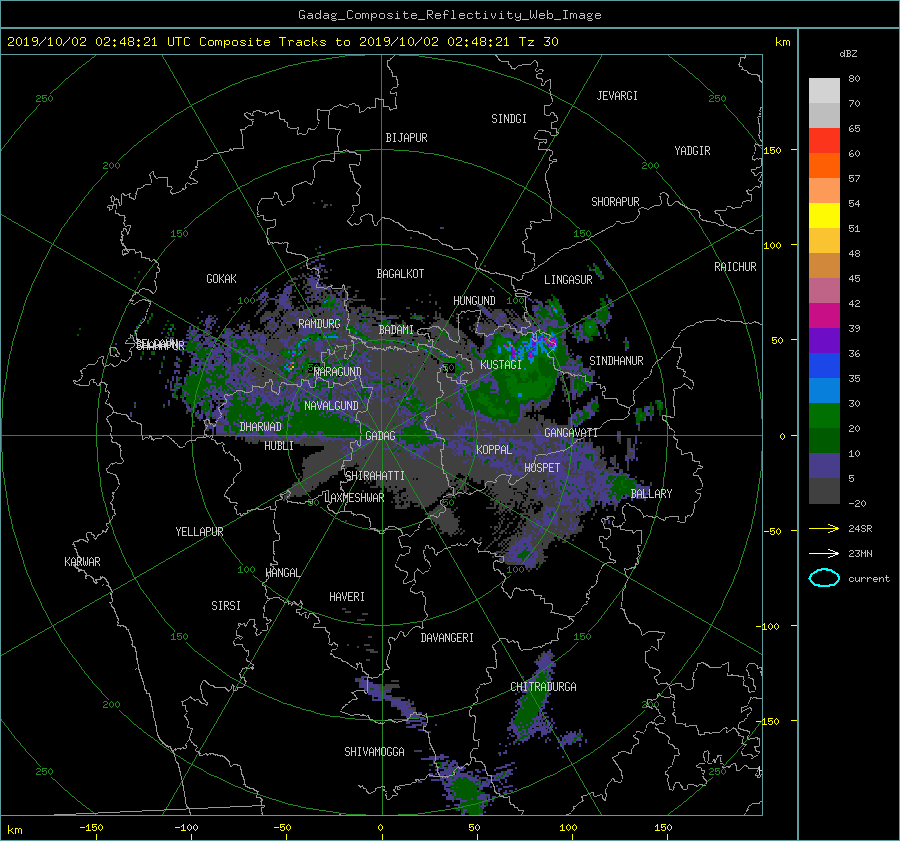900x841 pixels.
Task: Click the SHORAPUR city label
Action: (615, 201)
